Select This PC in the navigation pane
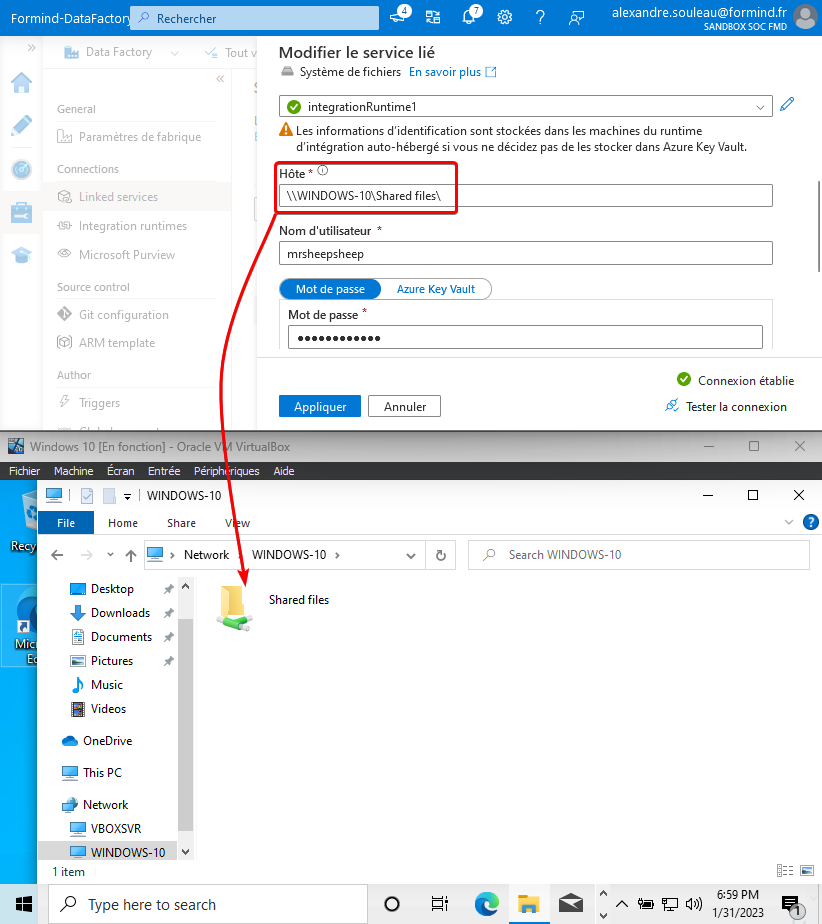The height and width of the screenshot is (924, 822). pos(102,773)
